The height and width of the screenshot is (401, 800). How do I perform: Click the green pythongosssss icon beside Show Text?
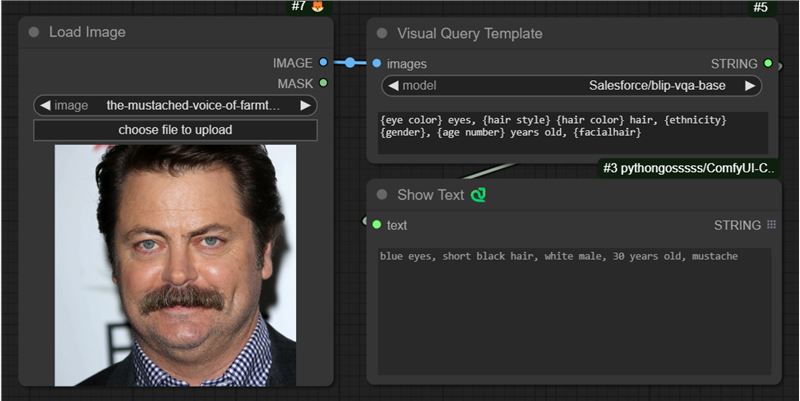[x=479, y=194]
